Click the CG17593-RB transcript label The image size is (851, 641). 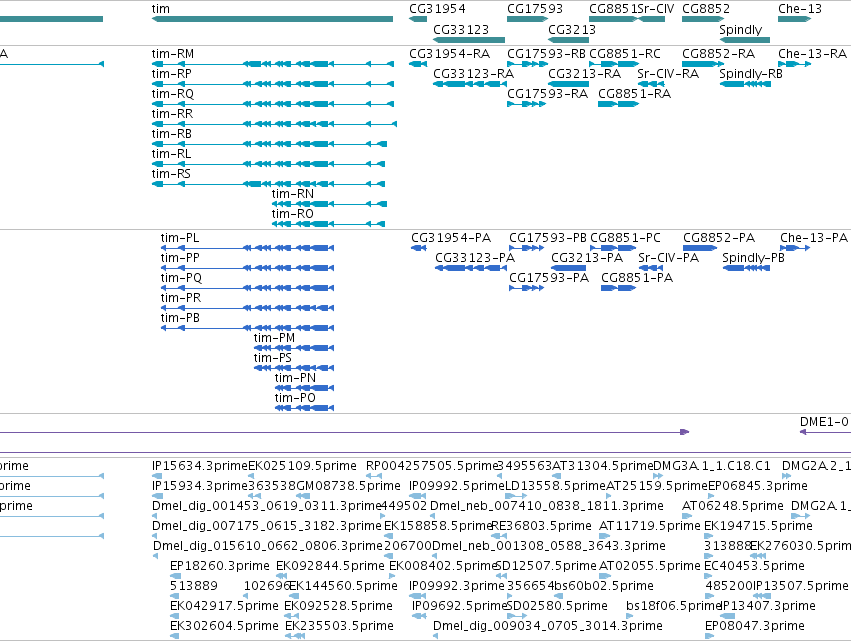[x=546, y=54]
